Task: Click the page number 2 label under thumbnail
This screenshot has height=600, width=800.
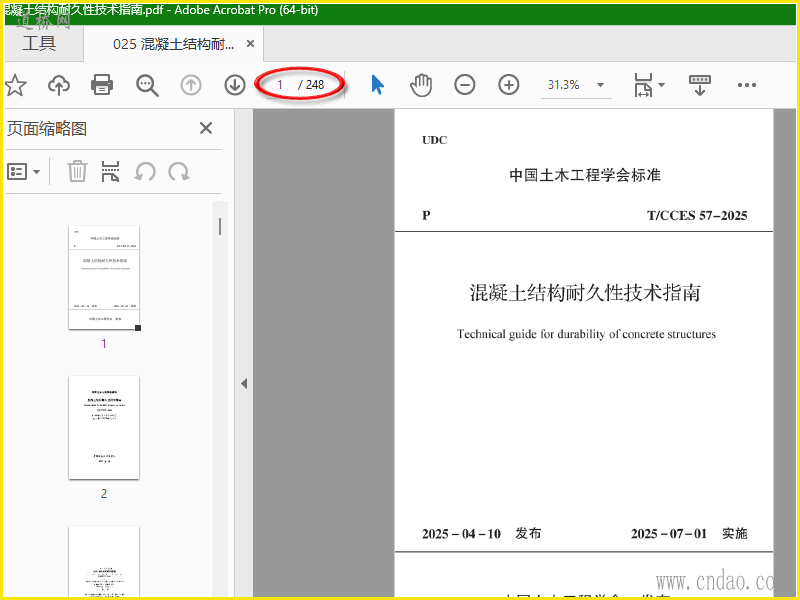Action: tap(104, 494)
